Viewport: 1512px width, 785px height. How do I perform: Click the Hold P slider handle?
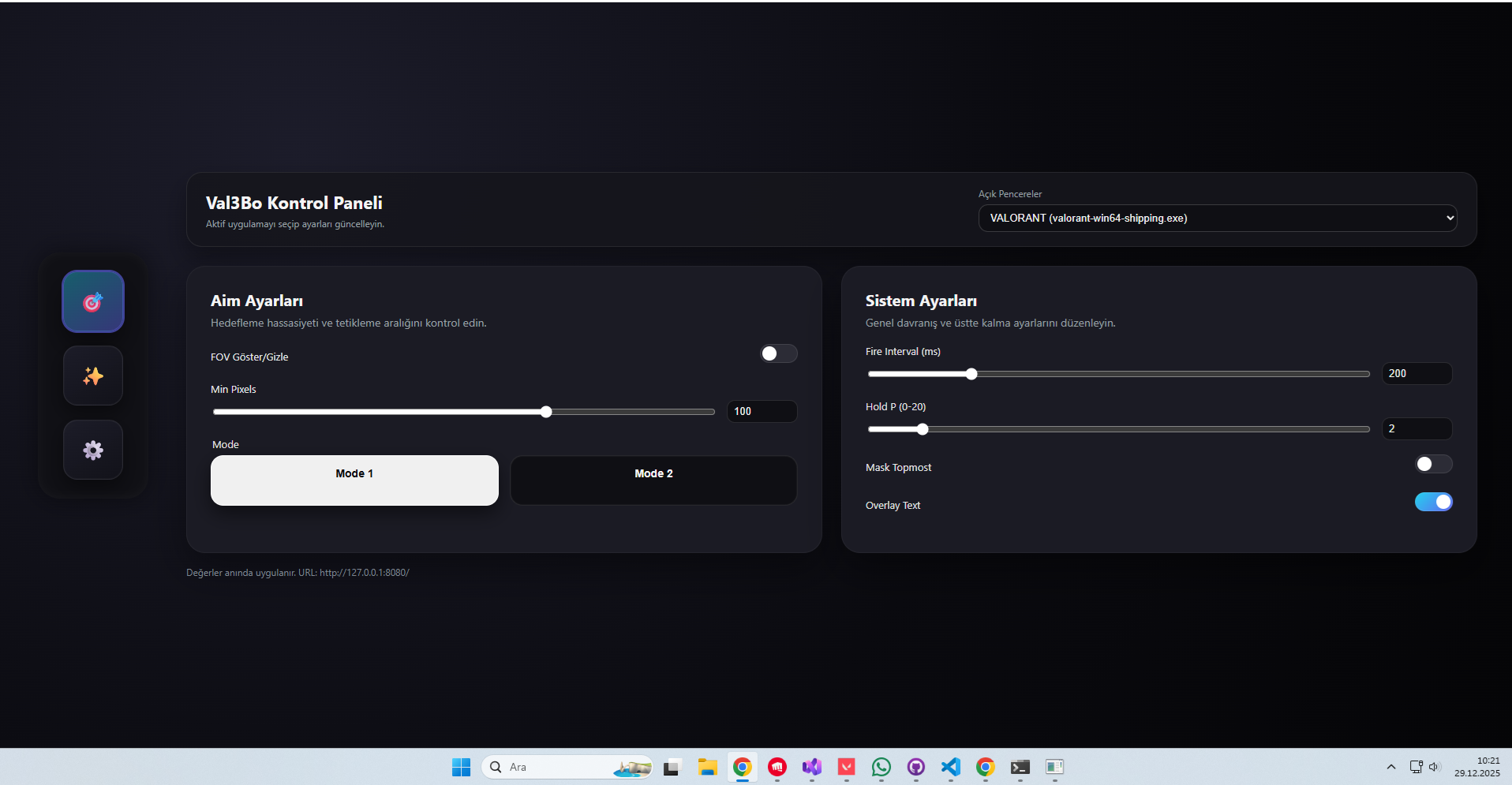[923, 429]
